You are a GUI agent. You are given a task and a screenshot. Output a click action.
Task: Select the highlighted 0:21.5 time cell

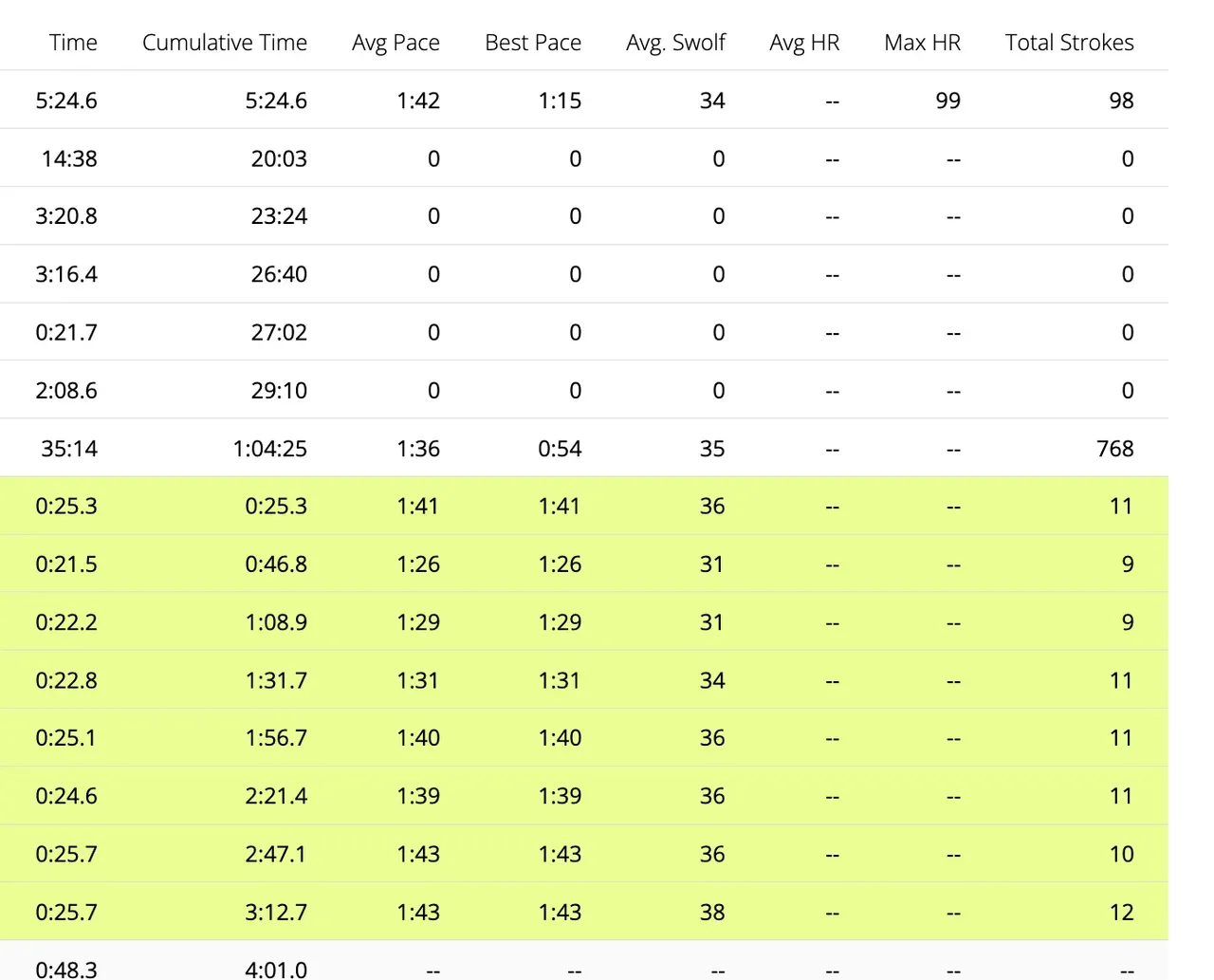point(66,564)
